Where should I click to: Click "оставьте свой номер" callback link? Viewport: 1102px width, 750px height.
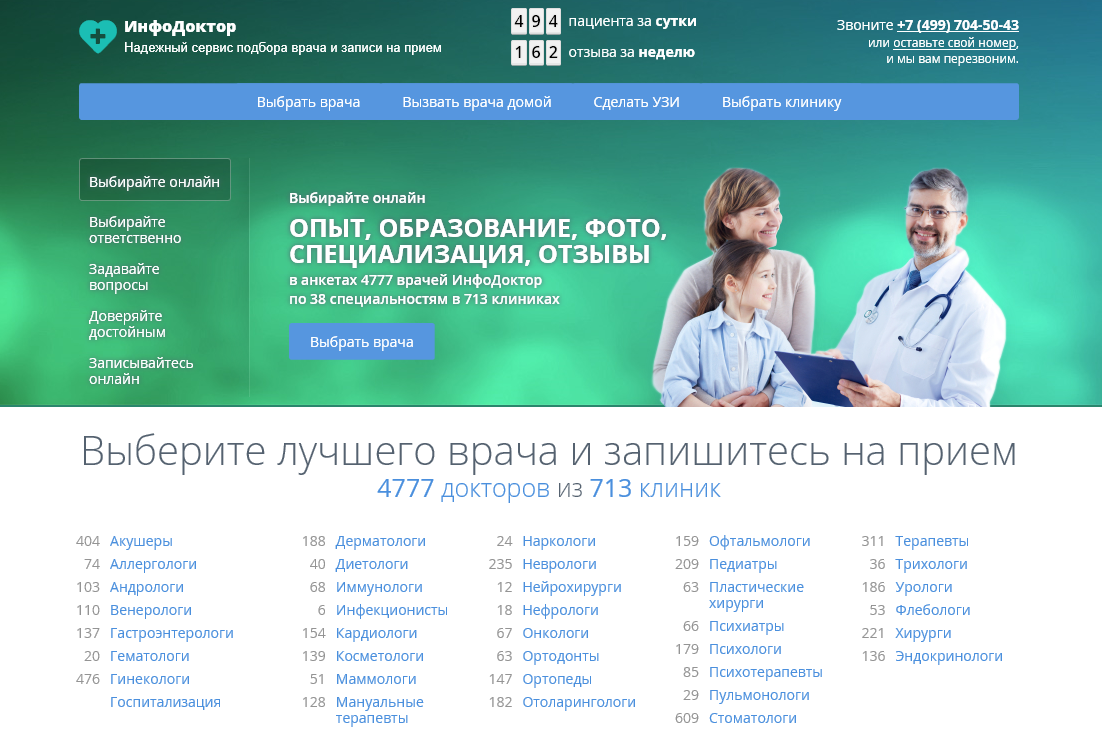click(x=954, y=42)
